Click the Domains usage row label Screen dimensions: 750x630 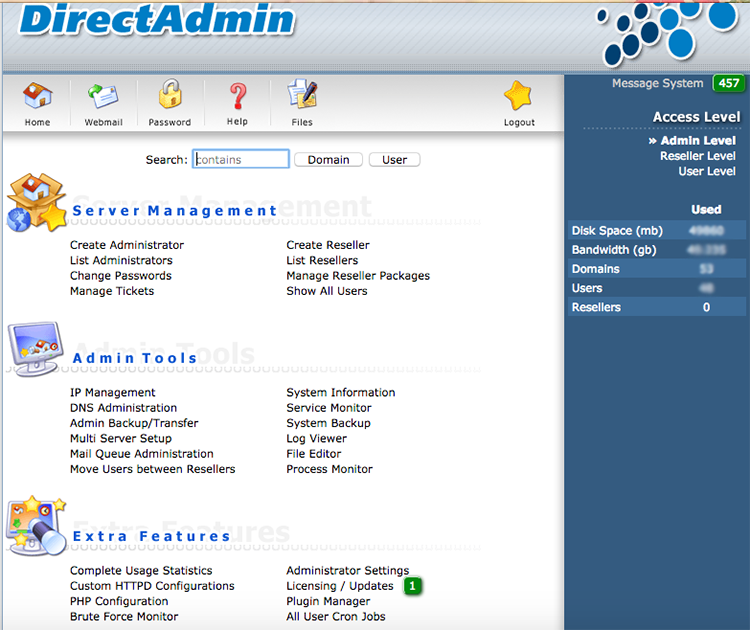click(x=596, y=269)
